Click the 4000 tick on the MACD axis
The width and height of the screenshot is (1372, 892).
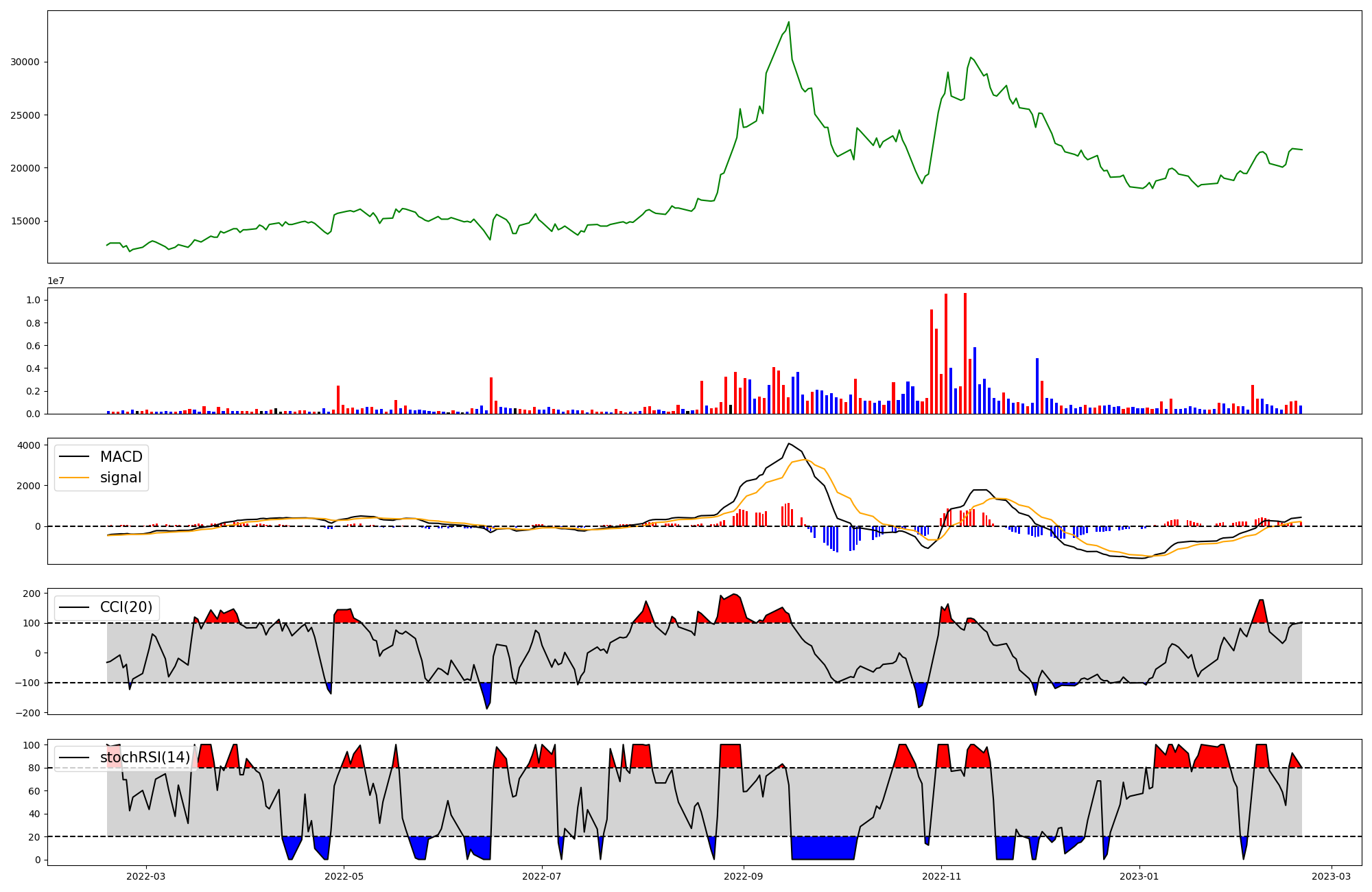click(x=28, y=445)
